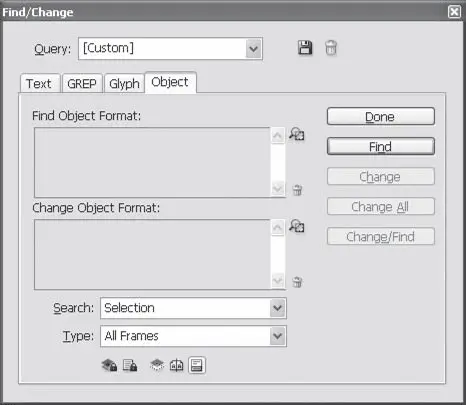Screen dimensions: 466x405
Task: Toggle Include Hidden Layers icon
Action: 157,365
